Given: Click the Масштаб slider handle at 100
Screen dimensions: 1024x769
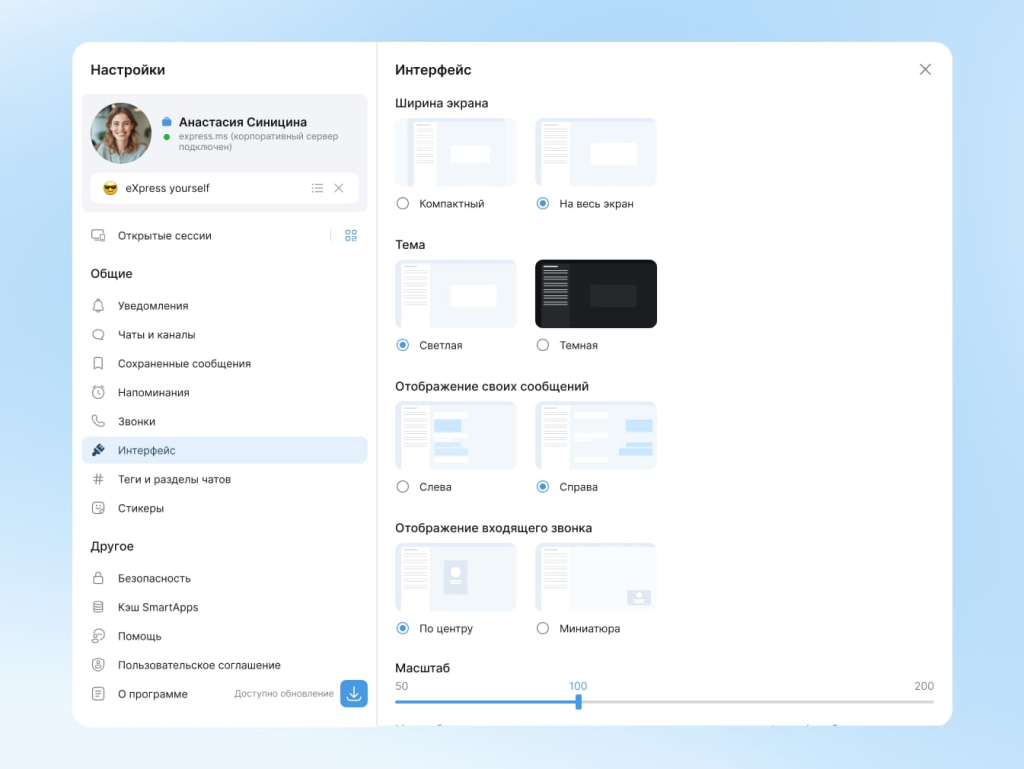Looking at the screenshot, I should [578, 702].
